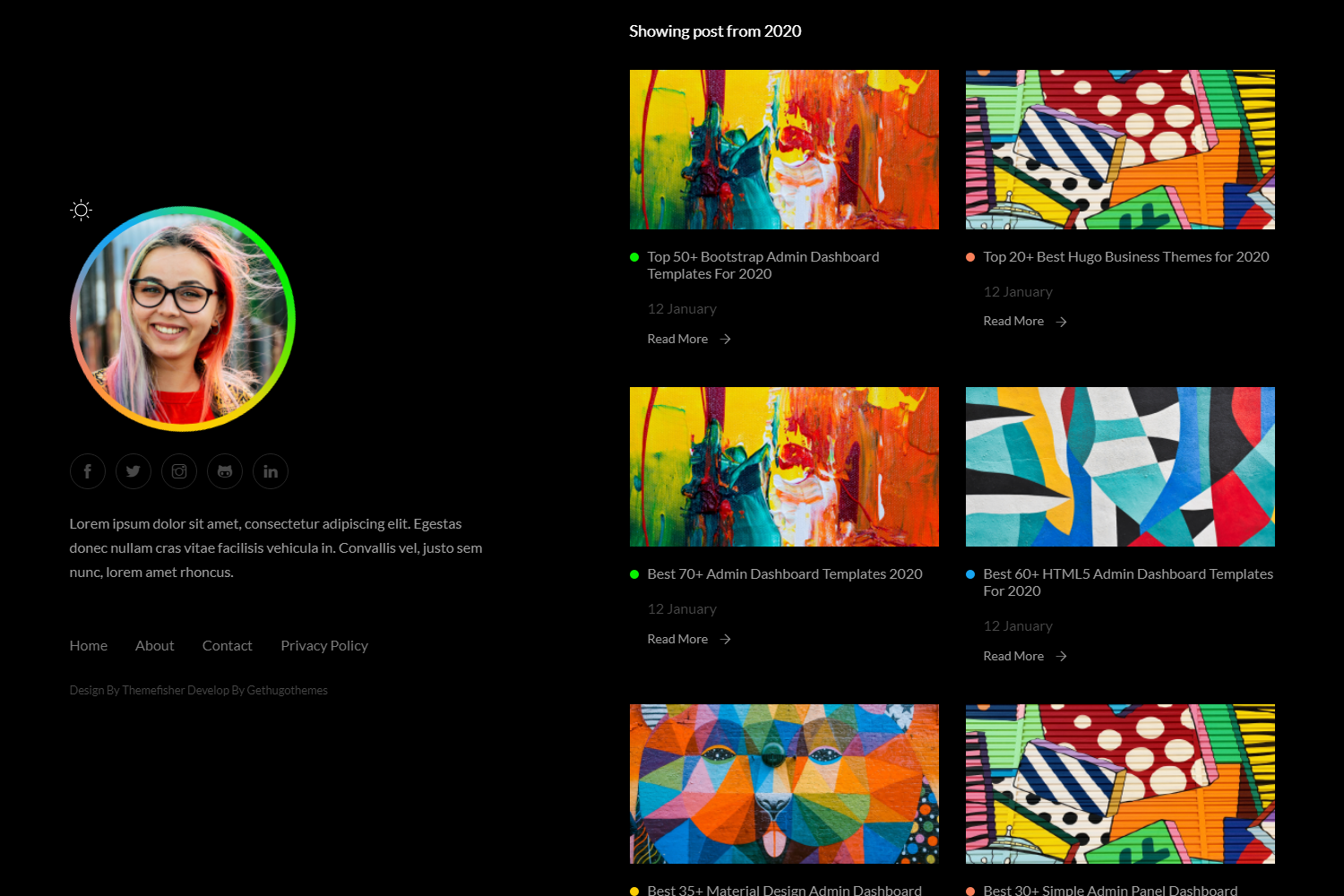Open Best 60+ HTML5 Admin Dashboard post thumbnail
This screenshot has height=896, width=1344.
[1120, 467]
